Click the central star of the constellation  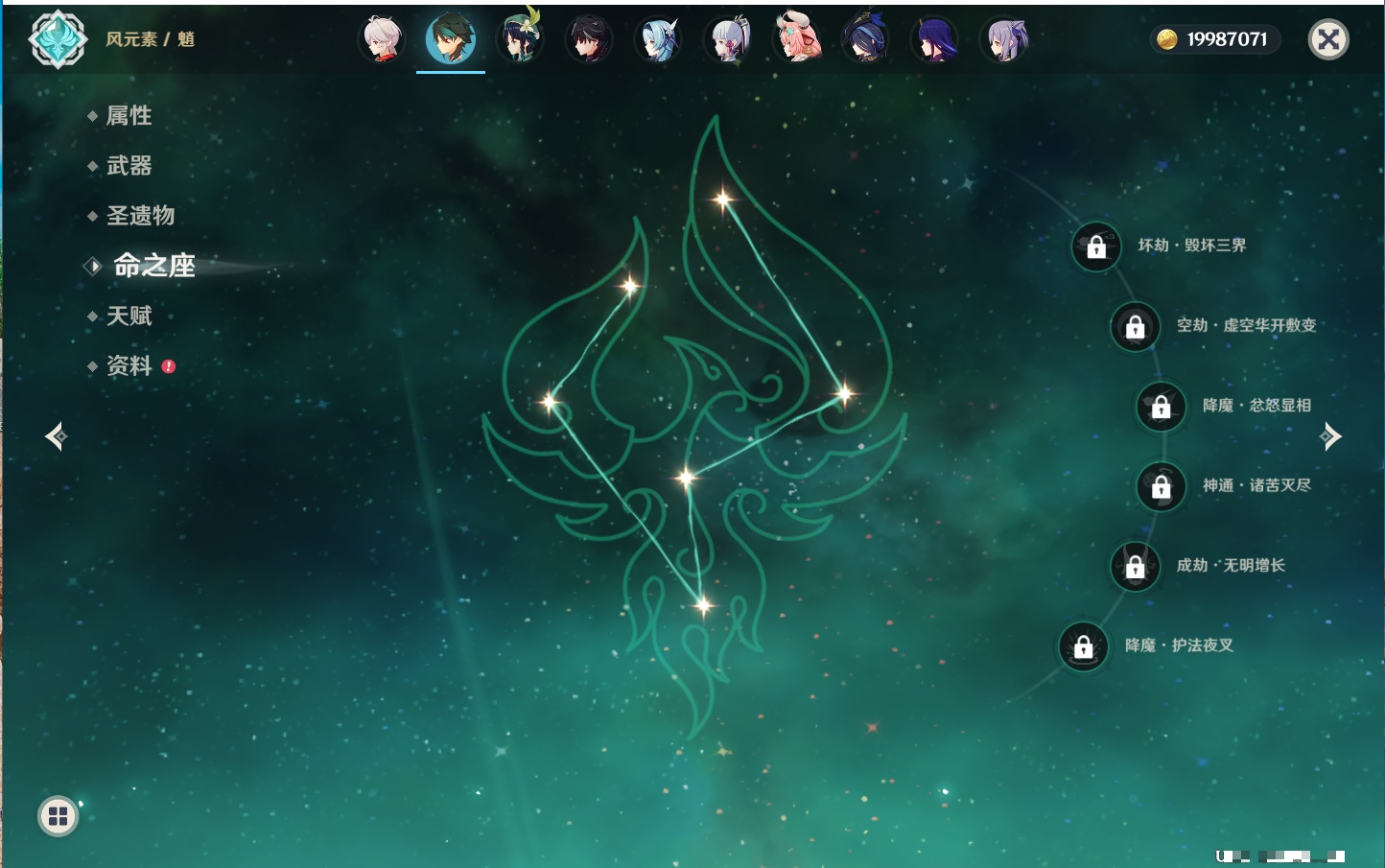(x=686, y=477)
